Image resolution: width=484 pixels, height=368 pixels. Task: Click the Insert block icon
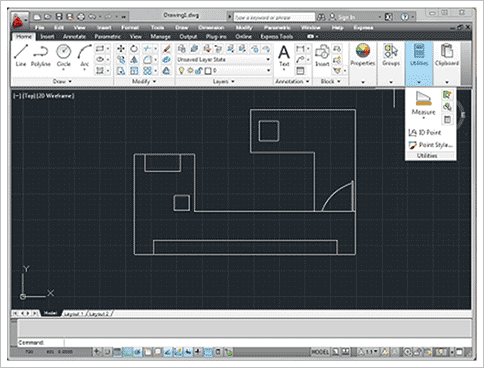click(322, 56)
